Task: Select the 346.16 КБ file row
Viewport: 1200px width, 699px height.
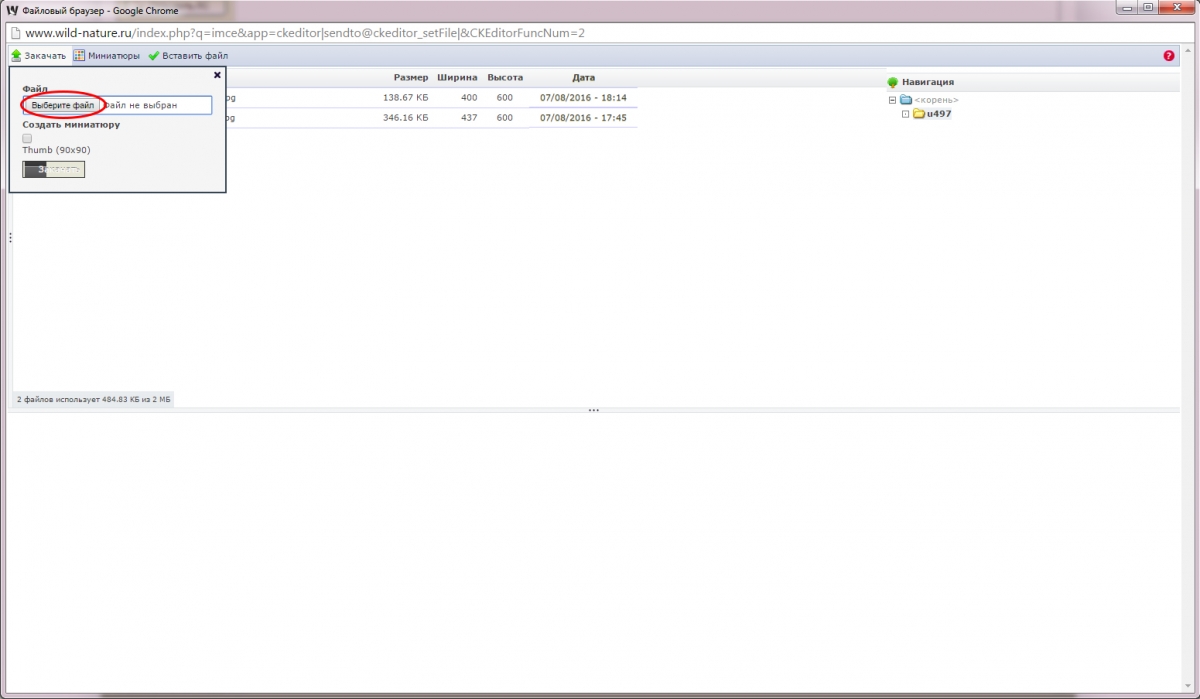Action: [405, 118]
